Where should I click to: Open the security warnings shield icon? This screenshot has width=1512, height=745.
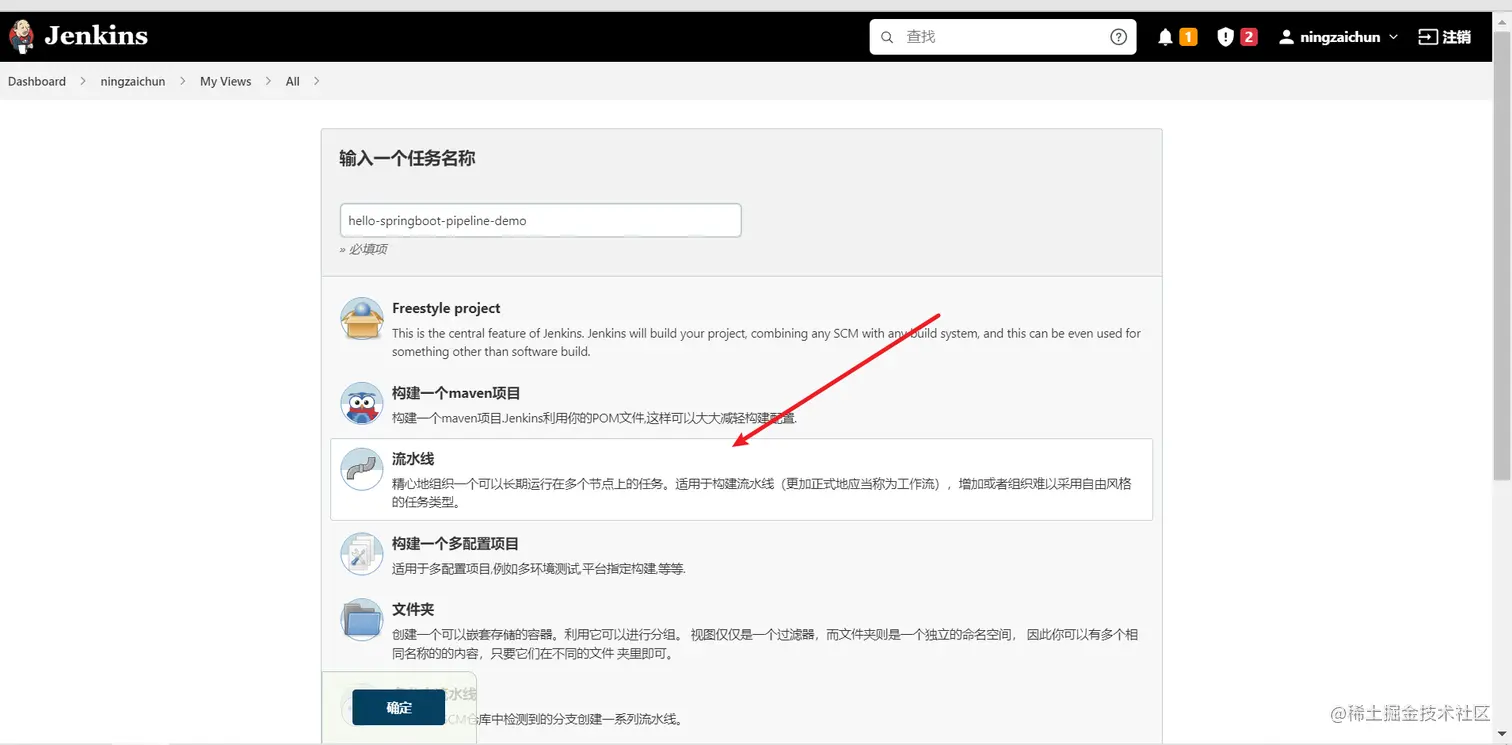coord(1225,37)
